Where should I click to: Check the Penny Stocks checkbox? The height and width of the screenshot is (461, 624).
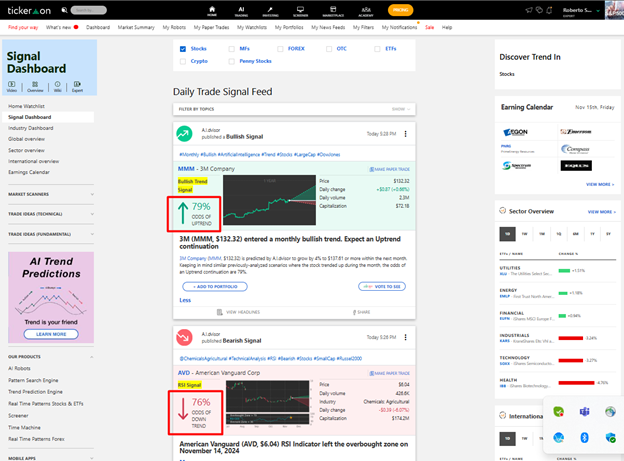coord(232,61)
